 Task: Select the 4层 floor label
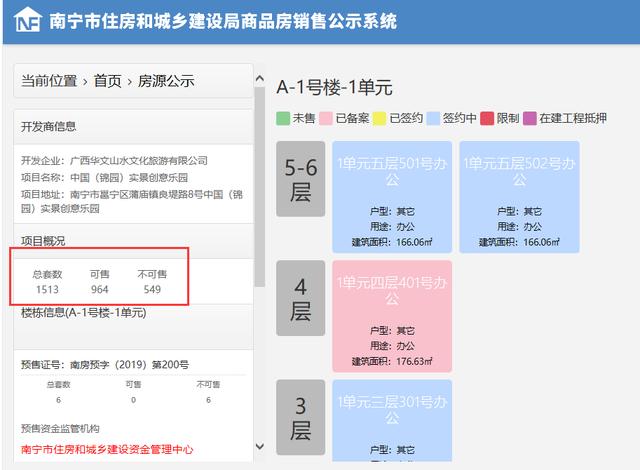[301, 299]
